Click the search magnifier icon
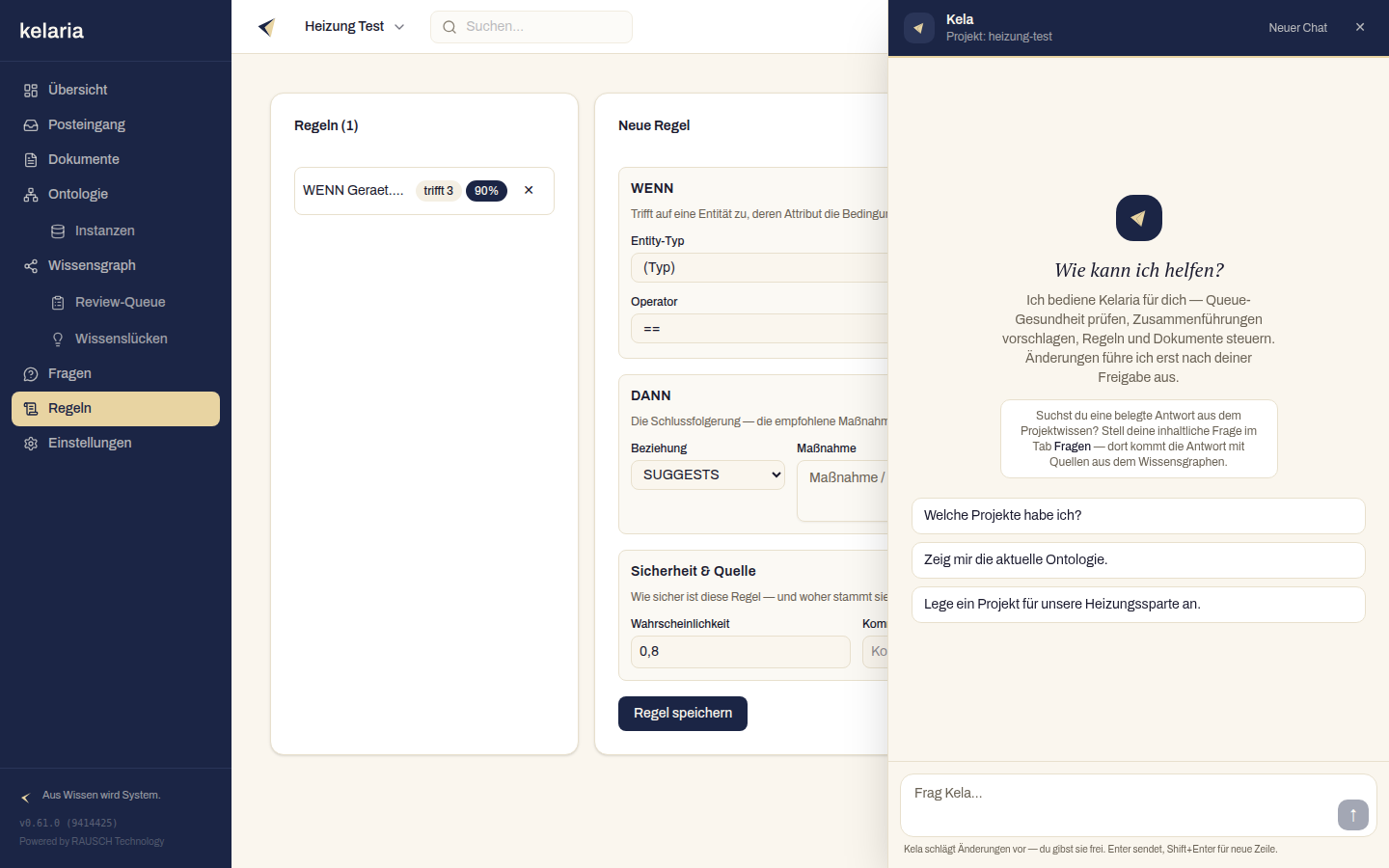Image resolution: width=1389 pixels, height=868 pixels. point(449,27)
